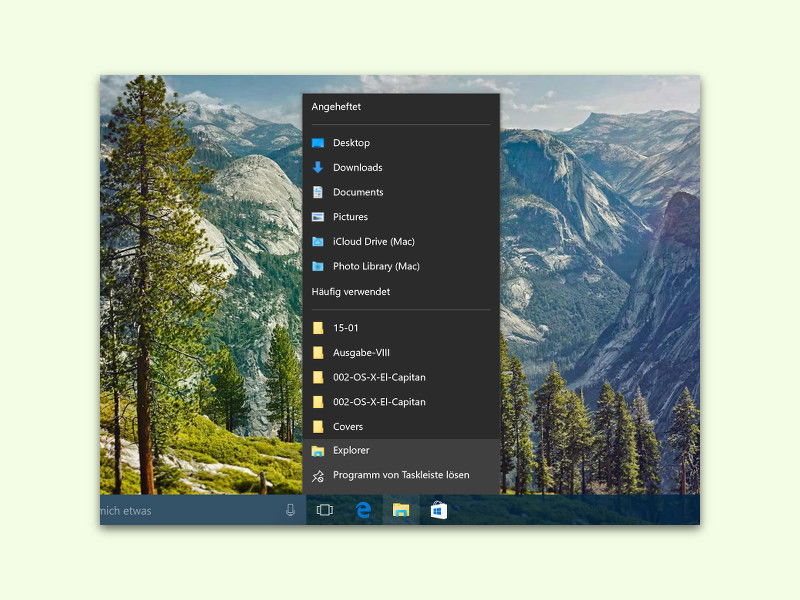The image size is (800, 600).
Task: Open the Task View taskbar icon
Action: coord(324,510)
